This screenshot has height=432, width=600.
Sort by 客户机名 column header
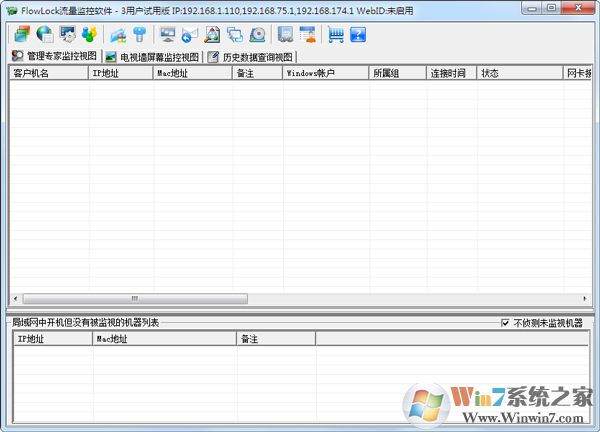click(49, 73)
